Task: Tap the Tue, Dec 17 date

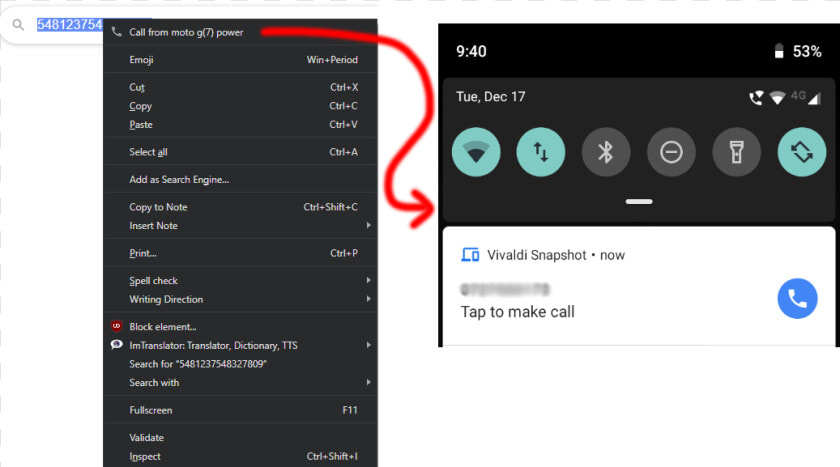Action: (x=491, y=97)
